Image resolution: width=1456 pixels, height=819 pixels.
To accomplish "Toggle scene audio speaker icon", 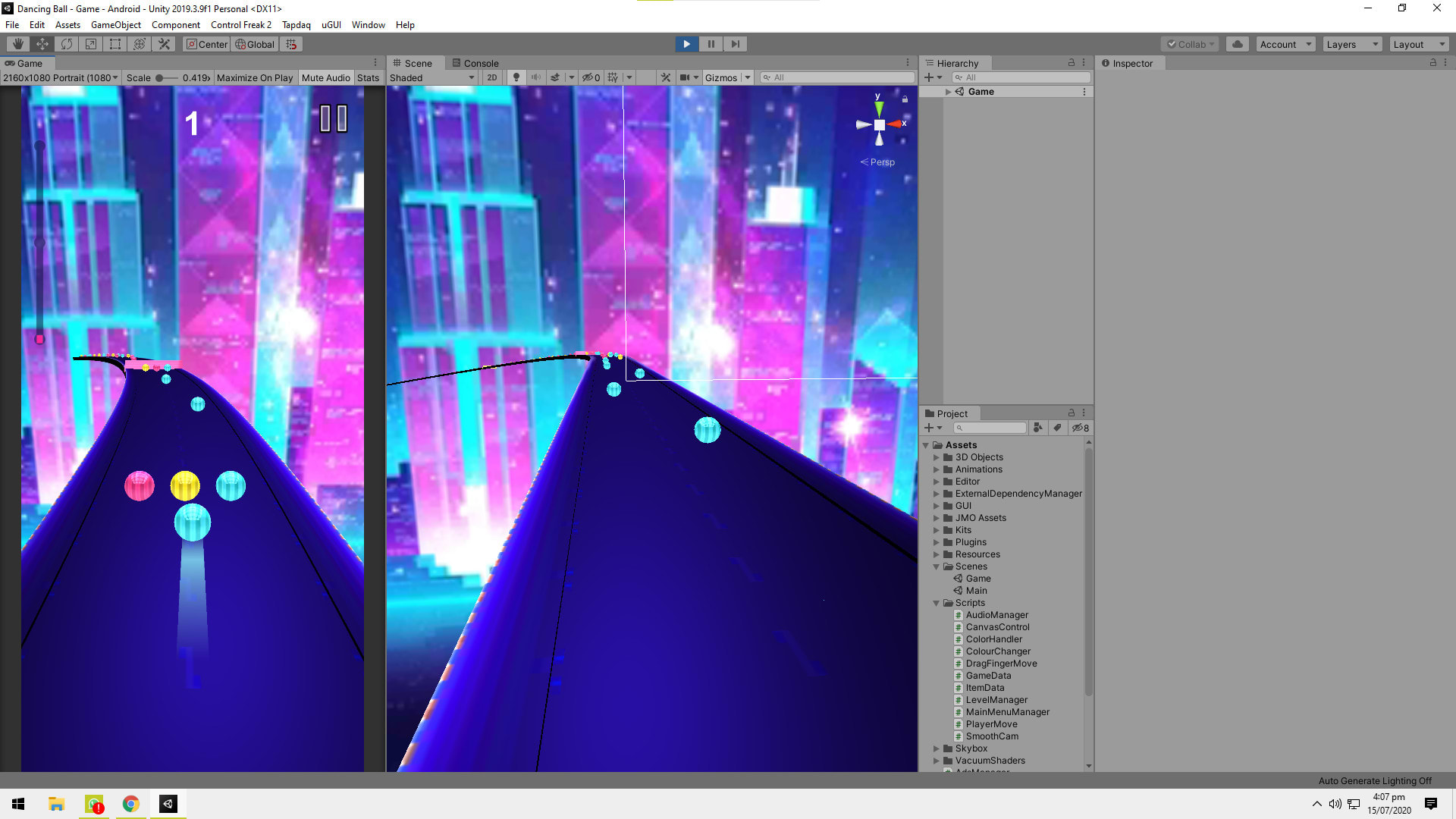I will click(x=536, y=77).
